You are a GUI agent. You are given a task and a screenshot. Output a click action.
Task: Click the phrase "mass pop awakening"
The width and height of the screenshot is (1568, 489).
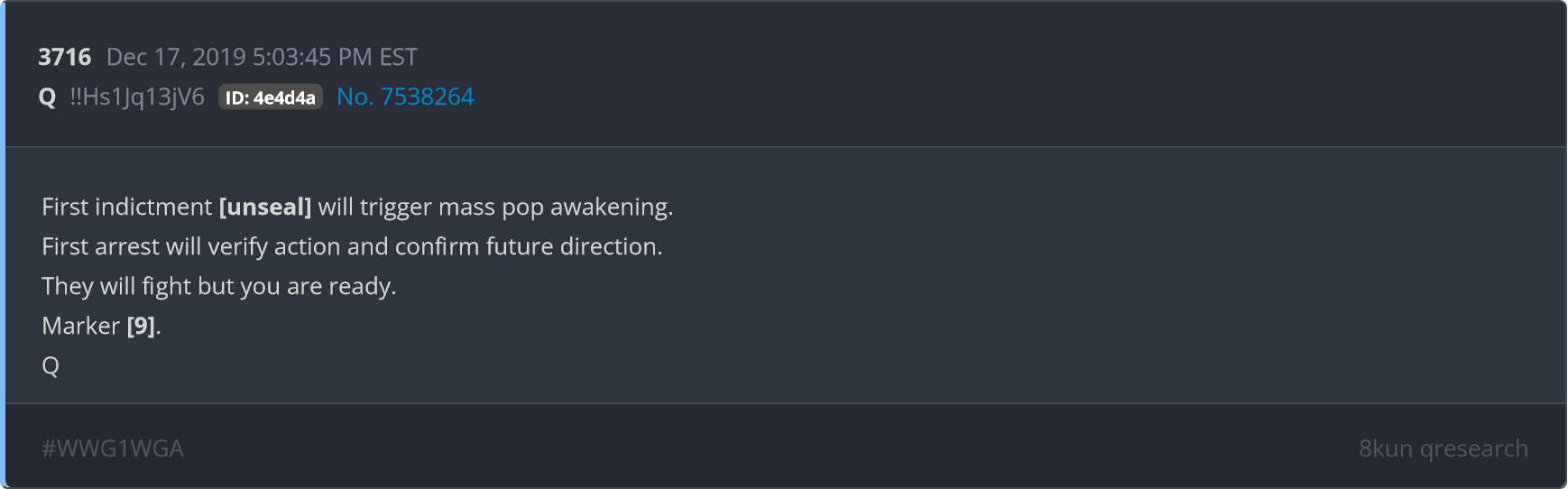tap(555, 208)
